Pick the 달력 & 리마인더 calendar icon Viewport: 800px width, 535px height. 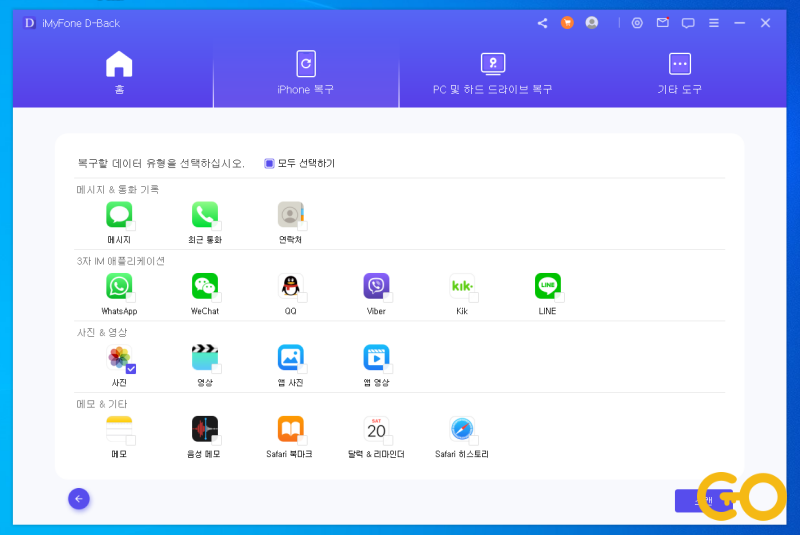click(376, 428)
